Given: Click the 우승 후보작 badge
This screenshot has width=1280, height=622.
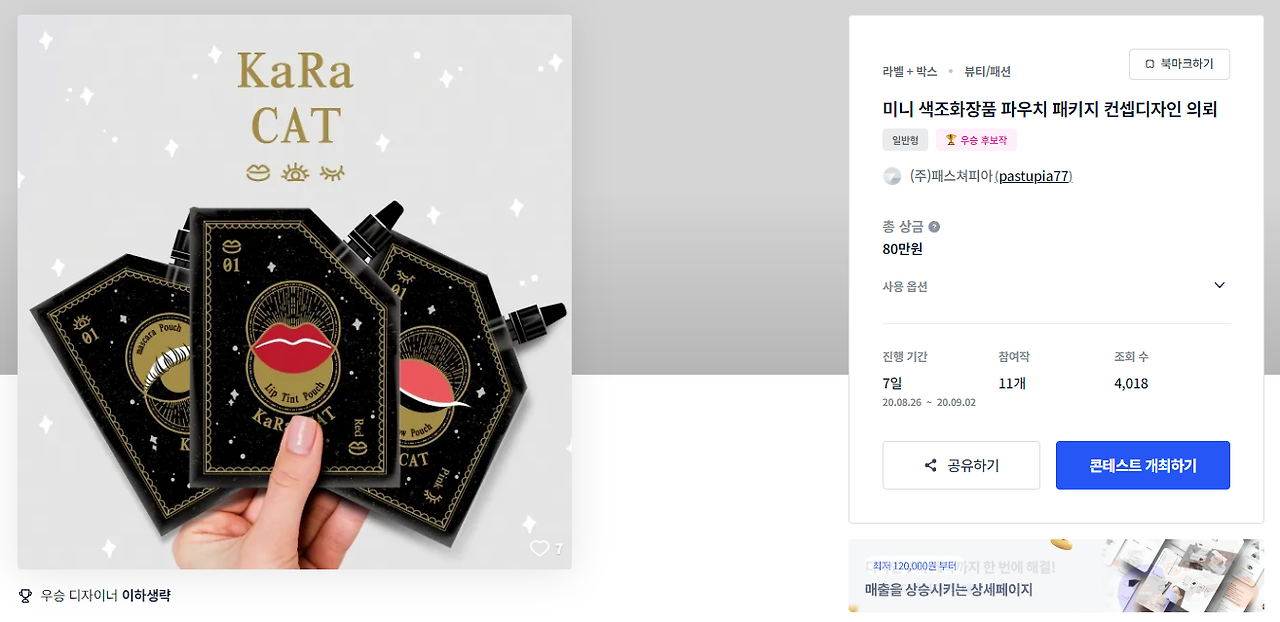Looking at the screenshot, I should click(976, 140).
